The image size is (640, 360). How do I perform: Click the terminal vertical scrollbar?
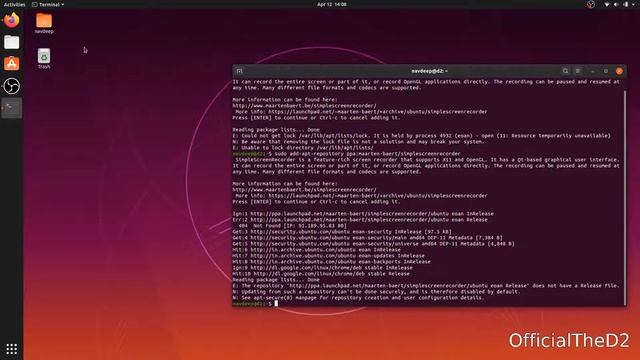coord(625,198)
